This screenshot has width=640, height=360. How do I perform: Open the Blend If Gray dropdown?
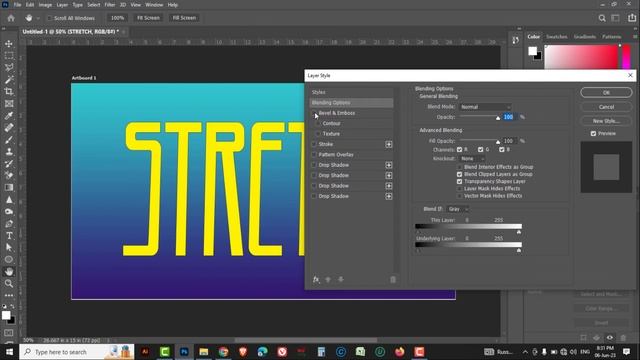[458, 209]
